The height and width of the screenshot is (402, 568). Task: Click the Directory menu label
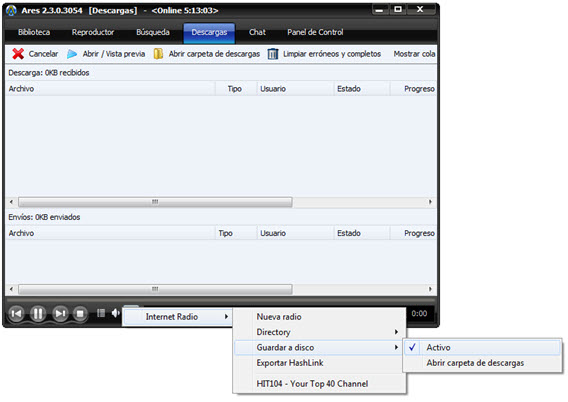pos(273,332)
